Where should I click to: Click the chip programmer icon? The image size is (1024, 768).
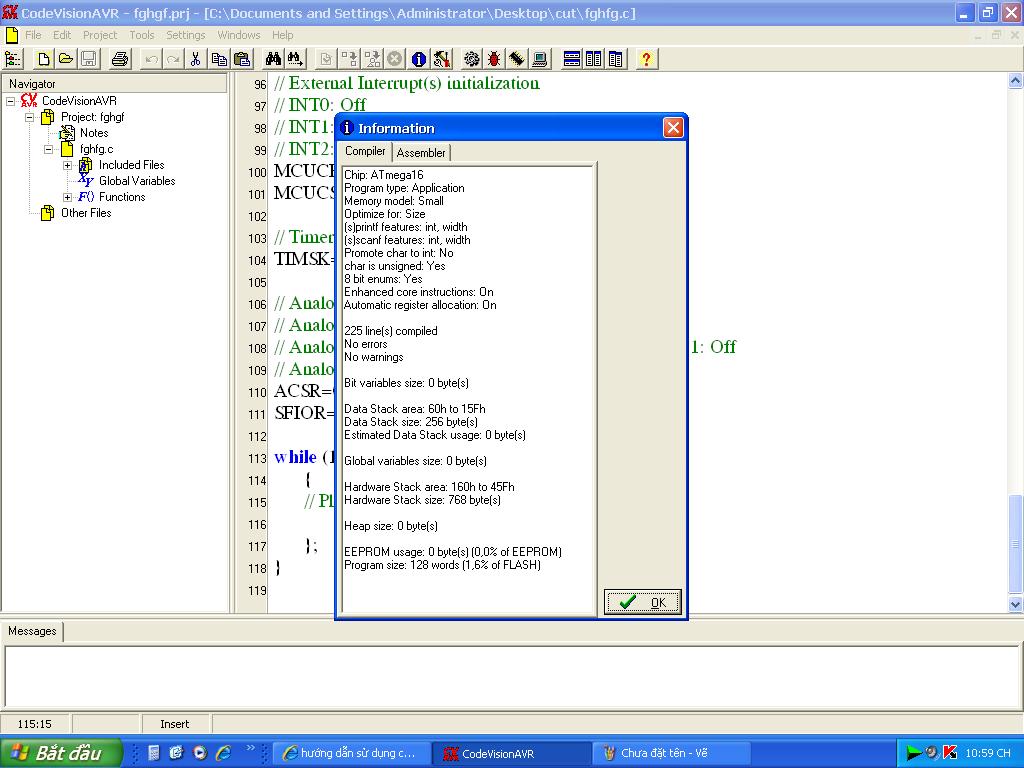pos(517,59)
